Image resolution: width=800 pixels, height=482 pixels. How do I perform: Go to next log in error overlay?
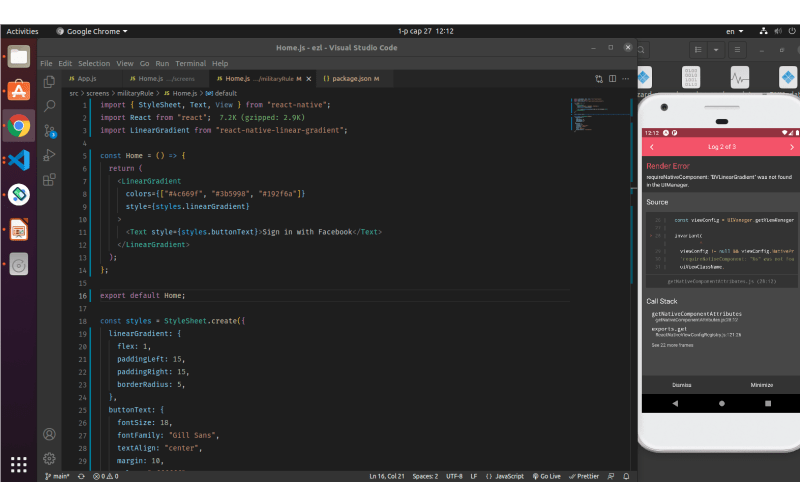(x=792, y=147)
